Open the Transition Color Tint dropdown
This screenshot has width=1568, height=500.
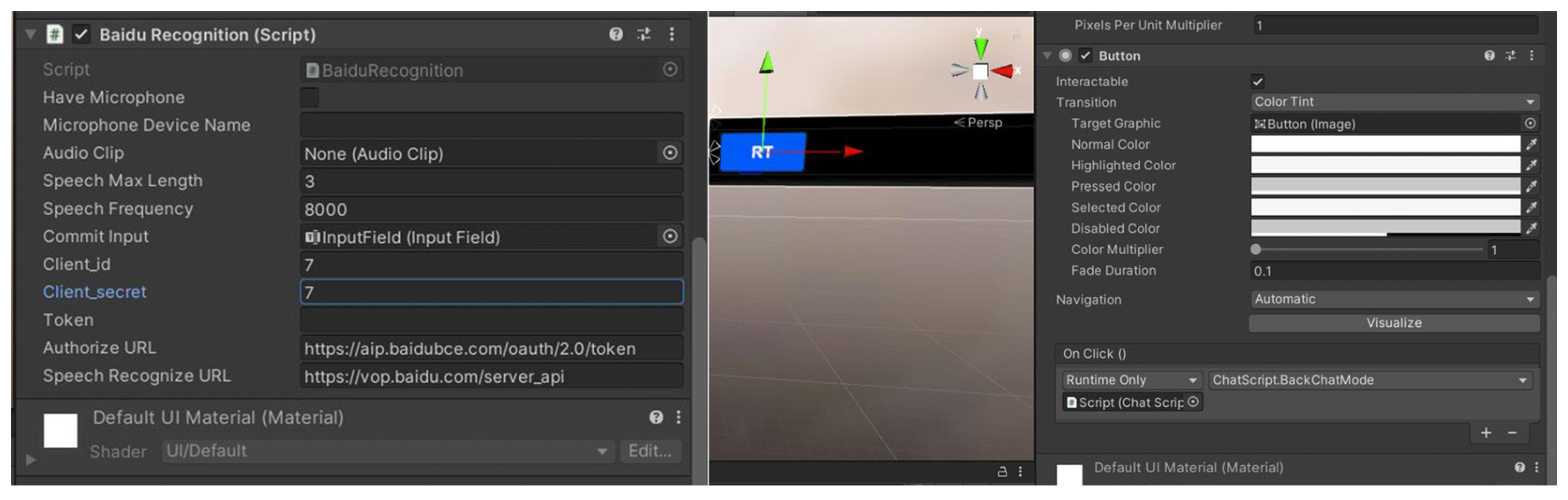coord(1394,102)
